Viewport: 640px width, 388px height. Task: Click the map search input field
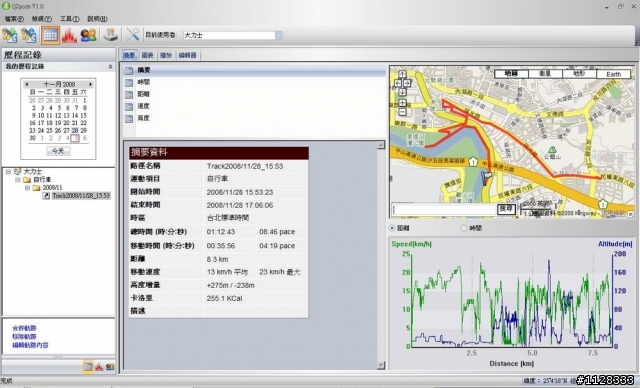(444, 209)
